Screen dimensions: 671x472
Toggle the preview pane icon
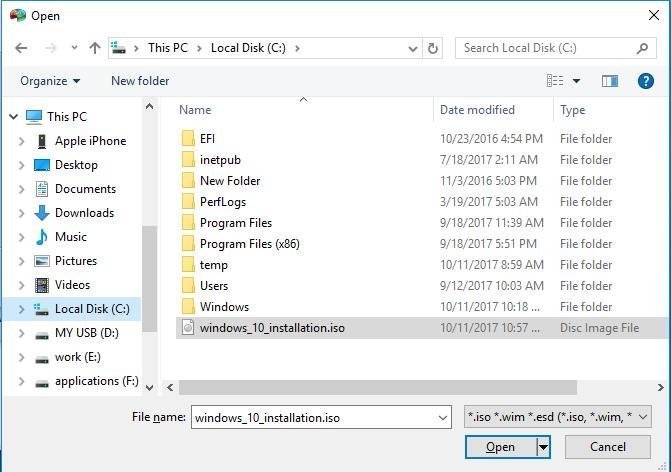[x=610, y=81]
